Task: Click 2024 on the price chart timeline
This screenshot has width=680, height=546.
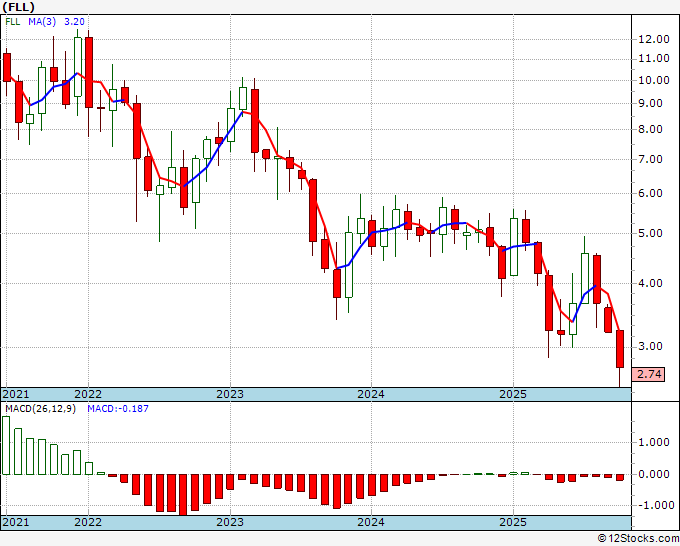Action: pos(371,394)
